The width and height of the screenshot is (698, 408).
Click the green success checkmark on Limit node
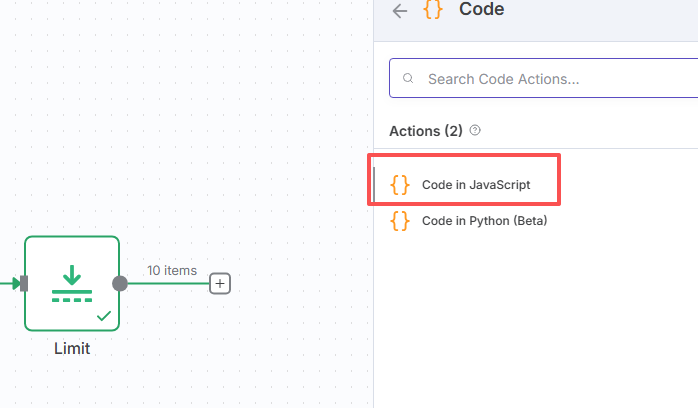coord(104,316)
